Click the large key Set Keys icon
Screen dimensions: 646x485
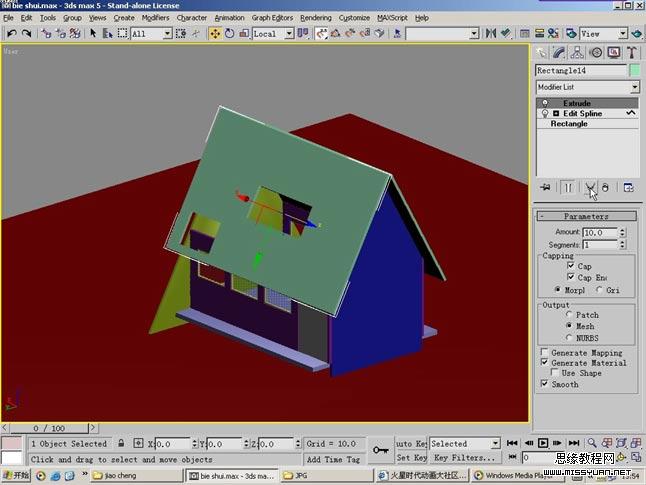tap(380, 450)
